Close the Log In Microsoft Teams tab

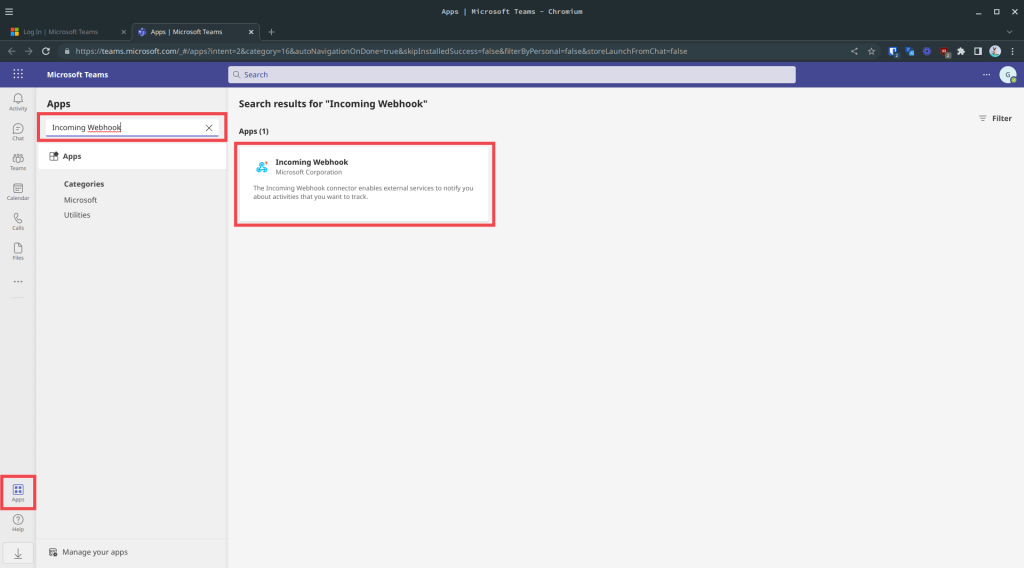click(123, 31)
